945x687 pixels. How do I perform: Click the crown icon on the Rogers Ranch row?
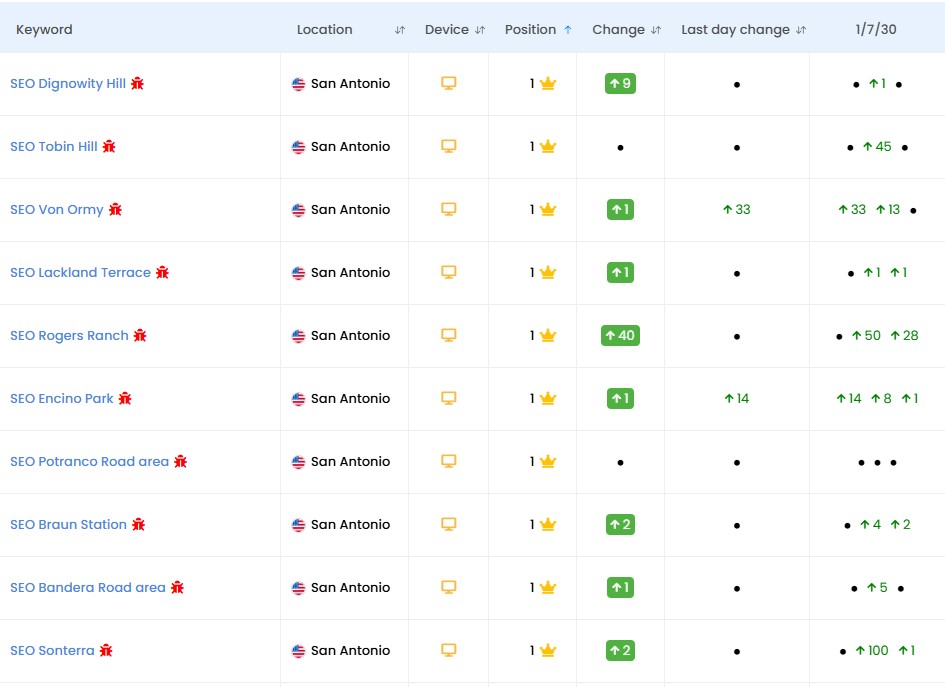tap(546, 335)
